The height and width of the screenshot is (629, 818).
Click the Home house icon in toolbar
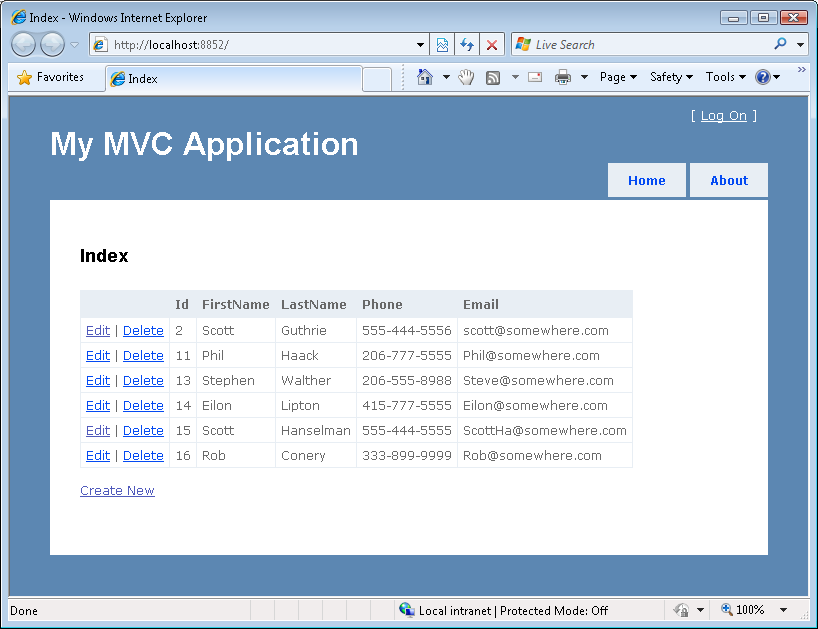point(425,77)
